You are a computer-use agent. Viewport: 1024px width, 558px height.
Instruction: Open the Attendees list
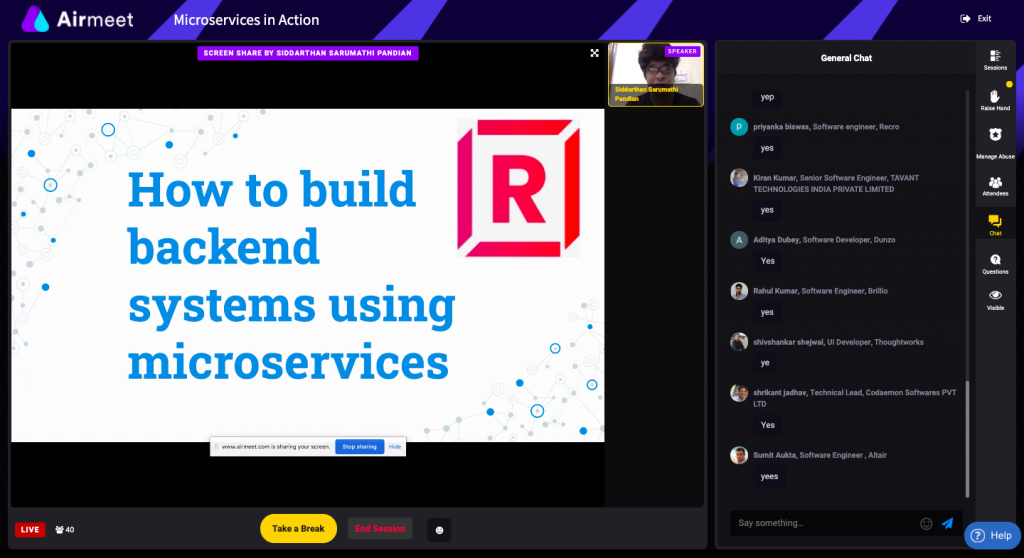click(x=995, y=186)
